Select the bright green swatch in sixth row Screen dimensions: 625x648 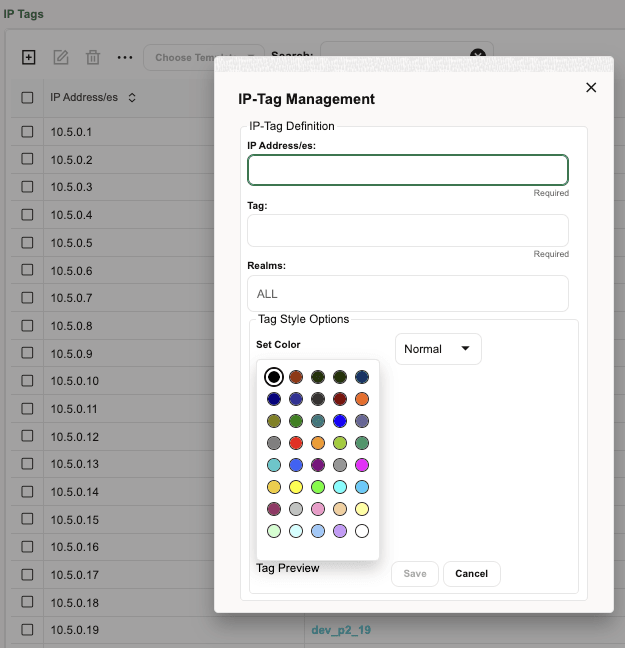[318, 487]
